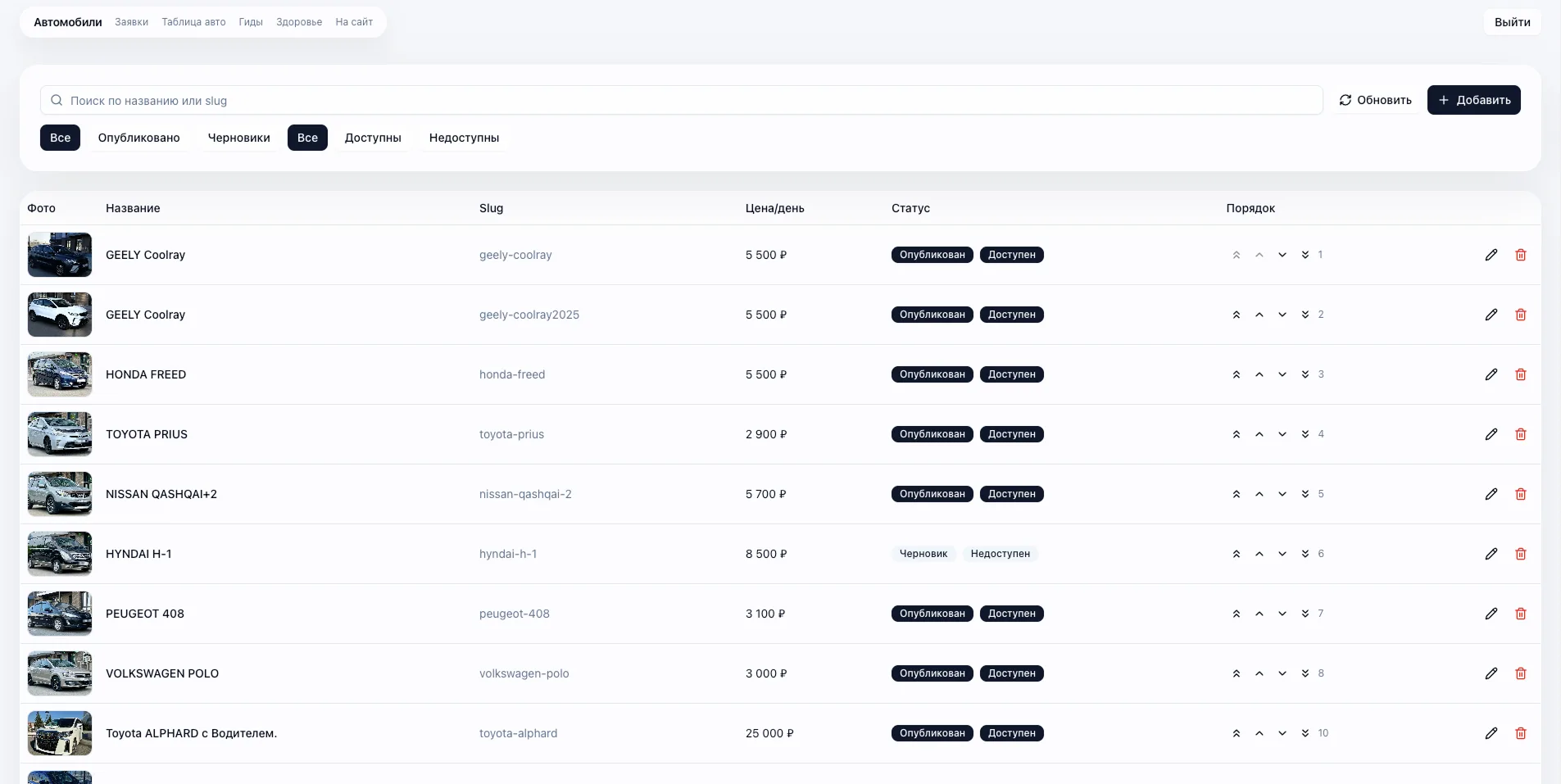
Task: Remove NISSAN QASHQAI+2 using trash icon
Action: point(1521,494)
